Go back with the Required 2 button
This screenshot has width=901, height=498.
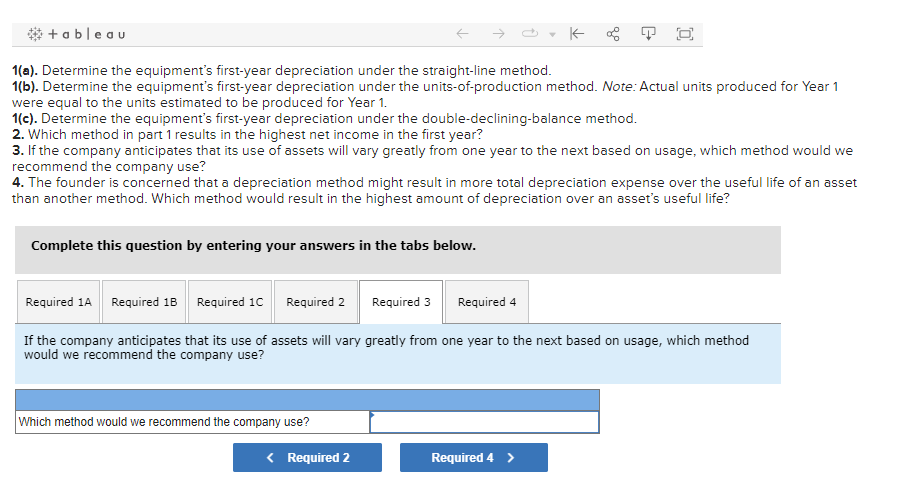[x=307, y=457]
